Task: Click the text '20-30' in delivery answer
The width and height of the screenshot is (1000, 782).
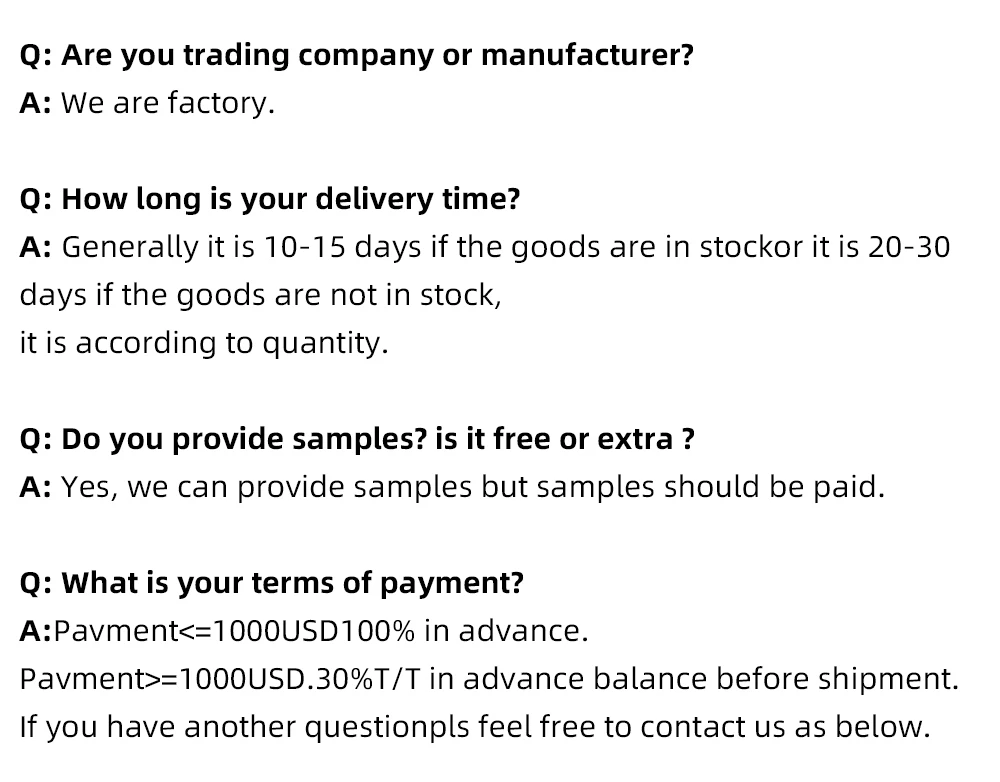Action: pyautogui.click(x=909, y=246)
